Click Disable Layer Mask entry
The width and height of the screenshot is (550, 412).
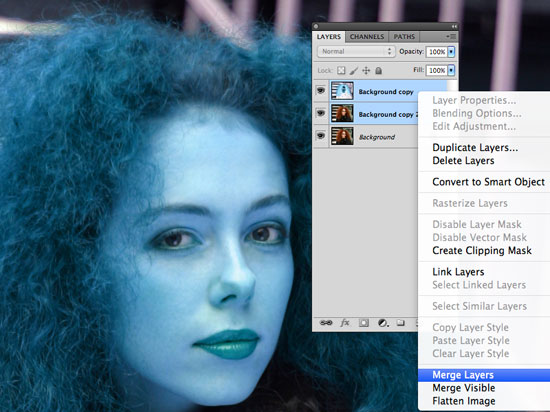[484, 224]
